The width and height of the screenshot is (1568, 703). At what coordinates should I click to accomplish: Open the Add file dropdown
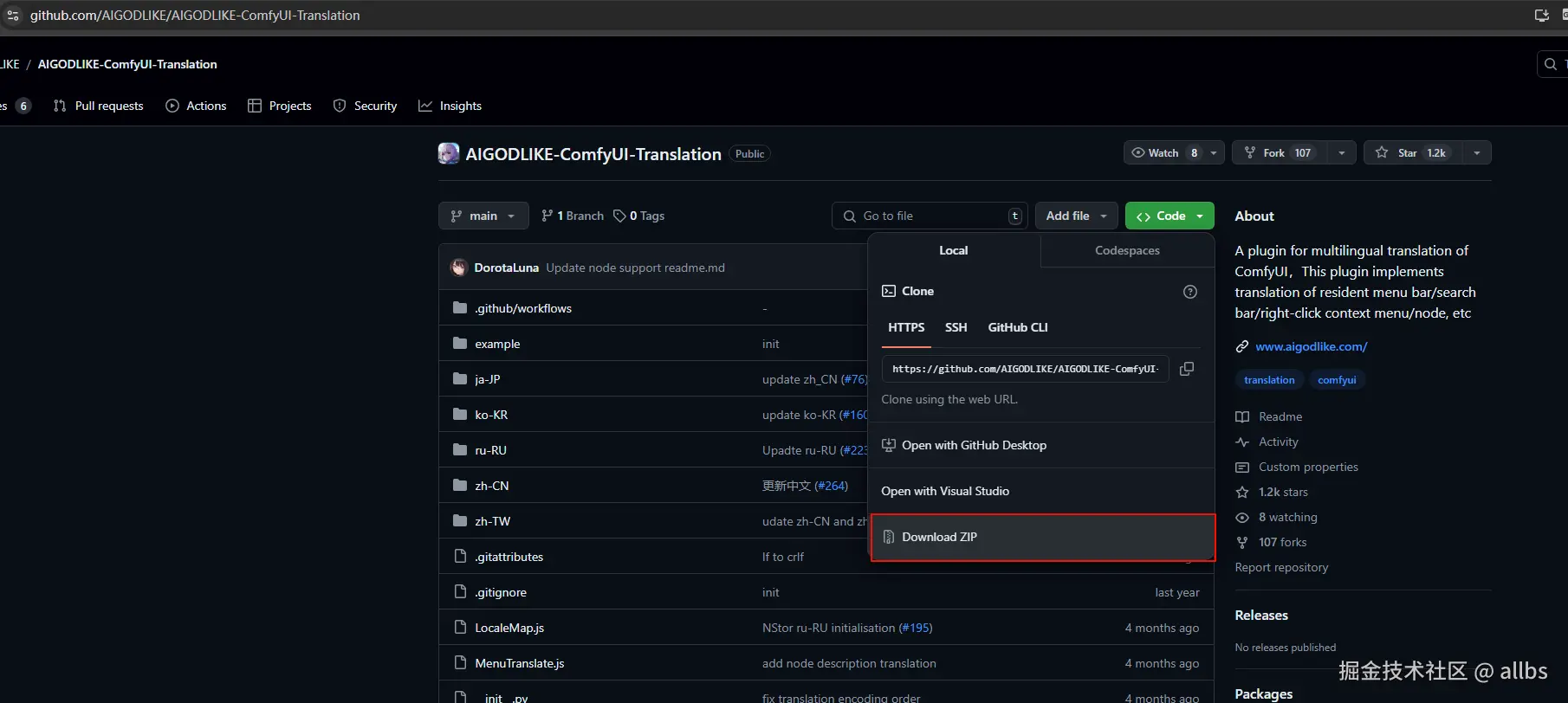point(1077,216)
